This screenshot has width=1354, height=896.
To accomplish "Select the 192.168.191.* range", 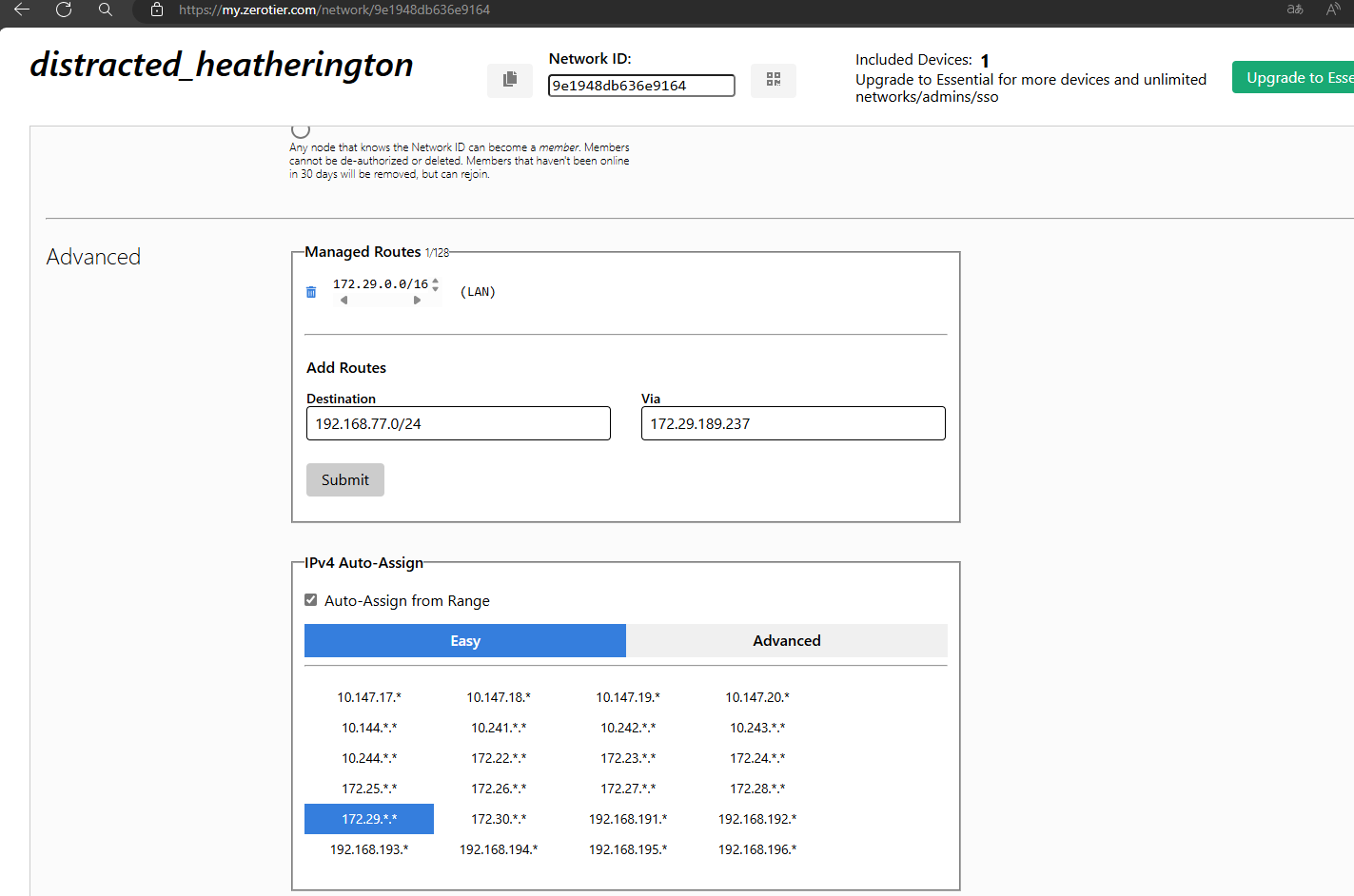I will 628,819.
